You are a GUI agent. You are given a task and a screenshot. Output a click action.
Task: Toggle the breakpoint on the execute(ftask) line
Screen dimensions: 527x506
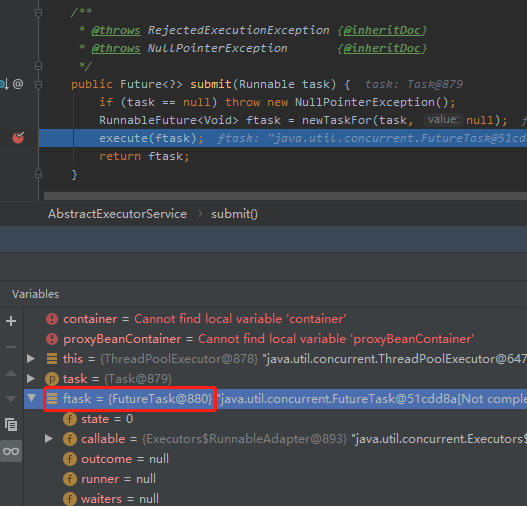pyautogui.click(x=18, y=137)
